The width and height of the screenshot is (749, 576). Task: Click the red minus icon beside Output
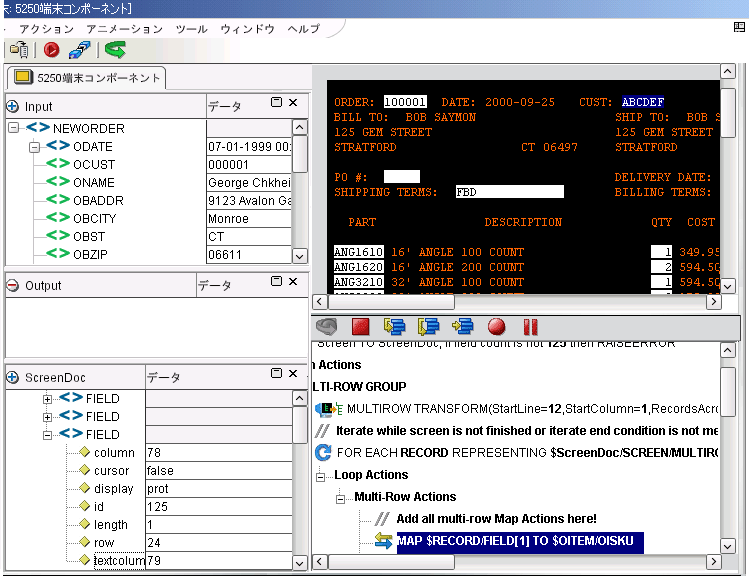coord(13,285)
